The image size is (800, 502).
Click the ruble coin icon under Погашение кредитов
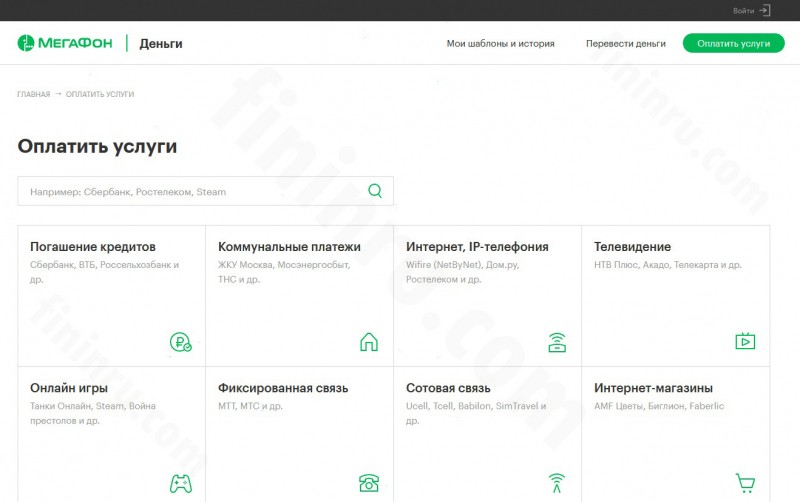tap(181, 342)
